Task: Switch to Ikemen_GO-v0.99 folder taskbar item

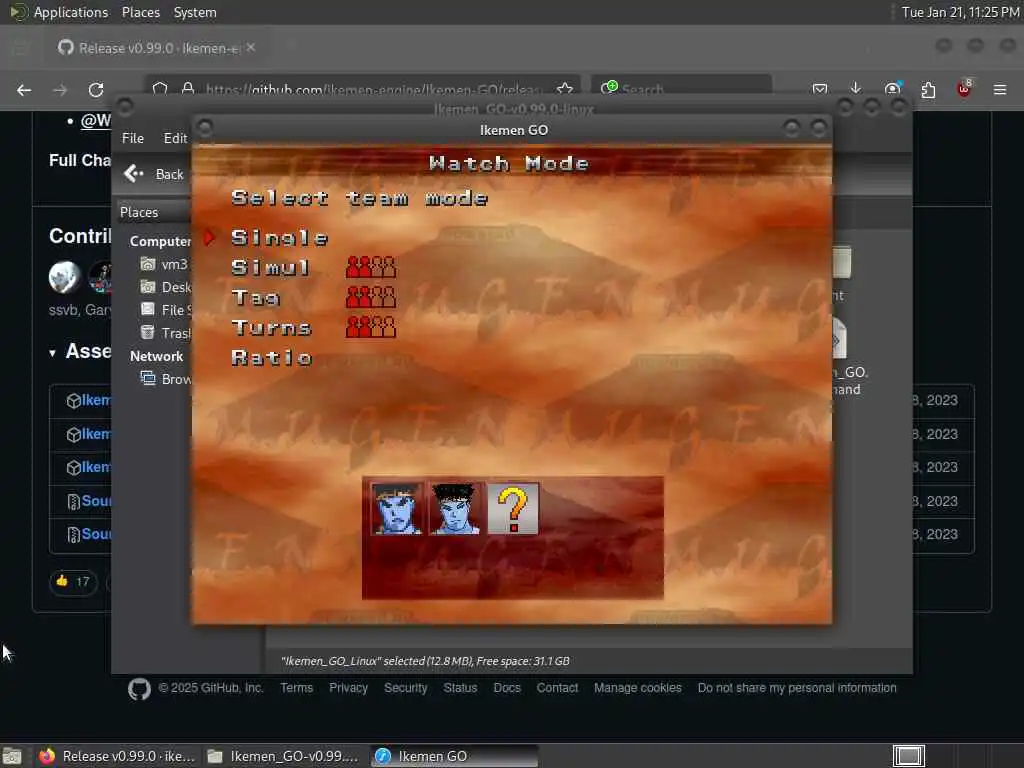Action: [283, 756]
